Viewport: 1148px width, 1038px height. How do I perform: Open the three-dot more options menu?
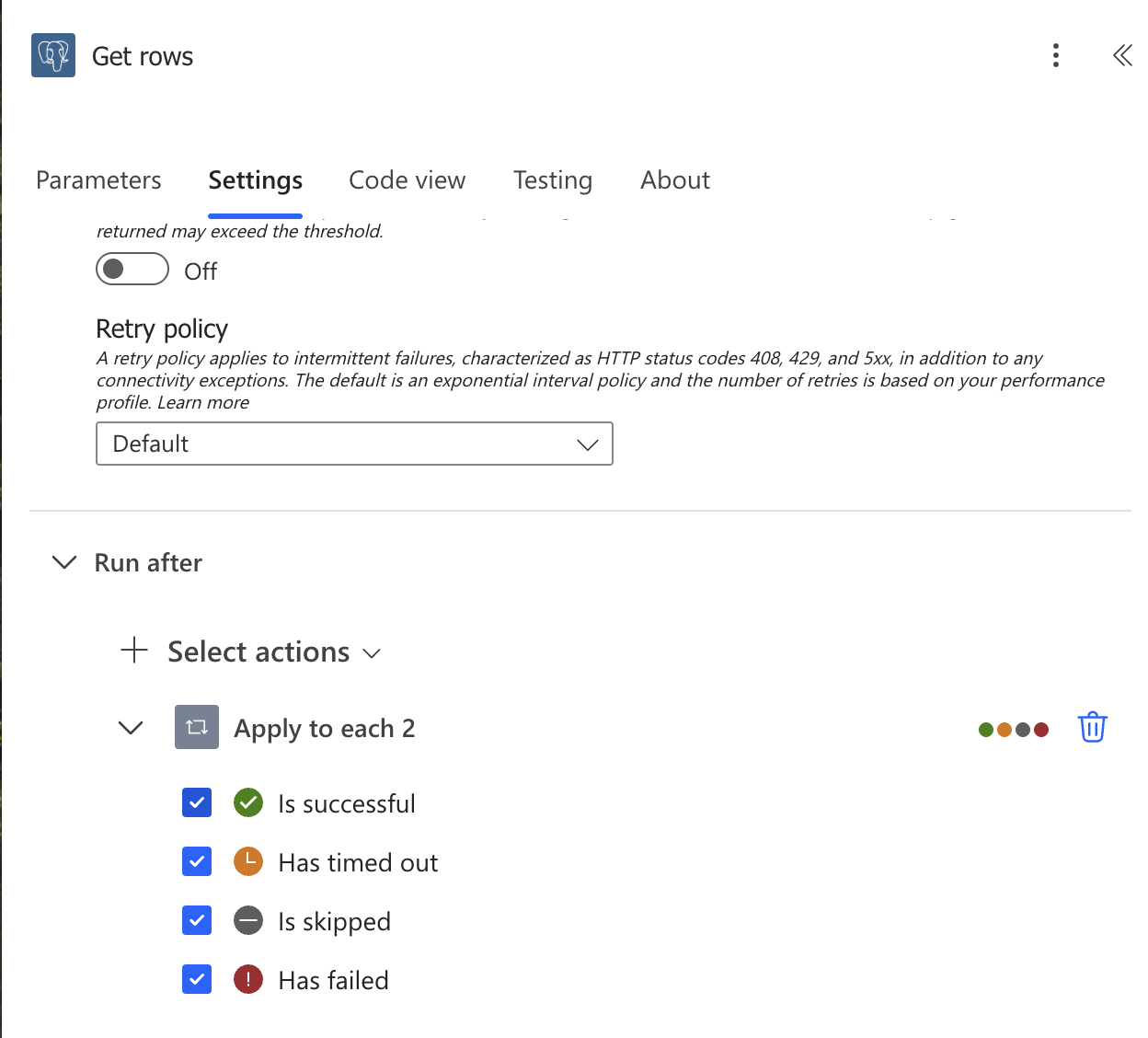click(x=1056, y=55)
